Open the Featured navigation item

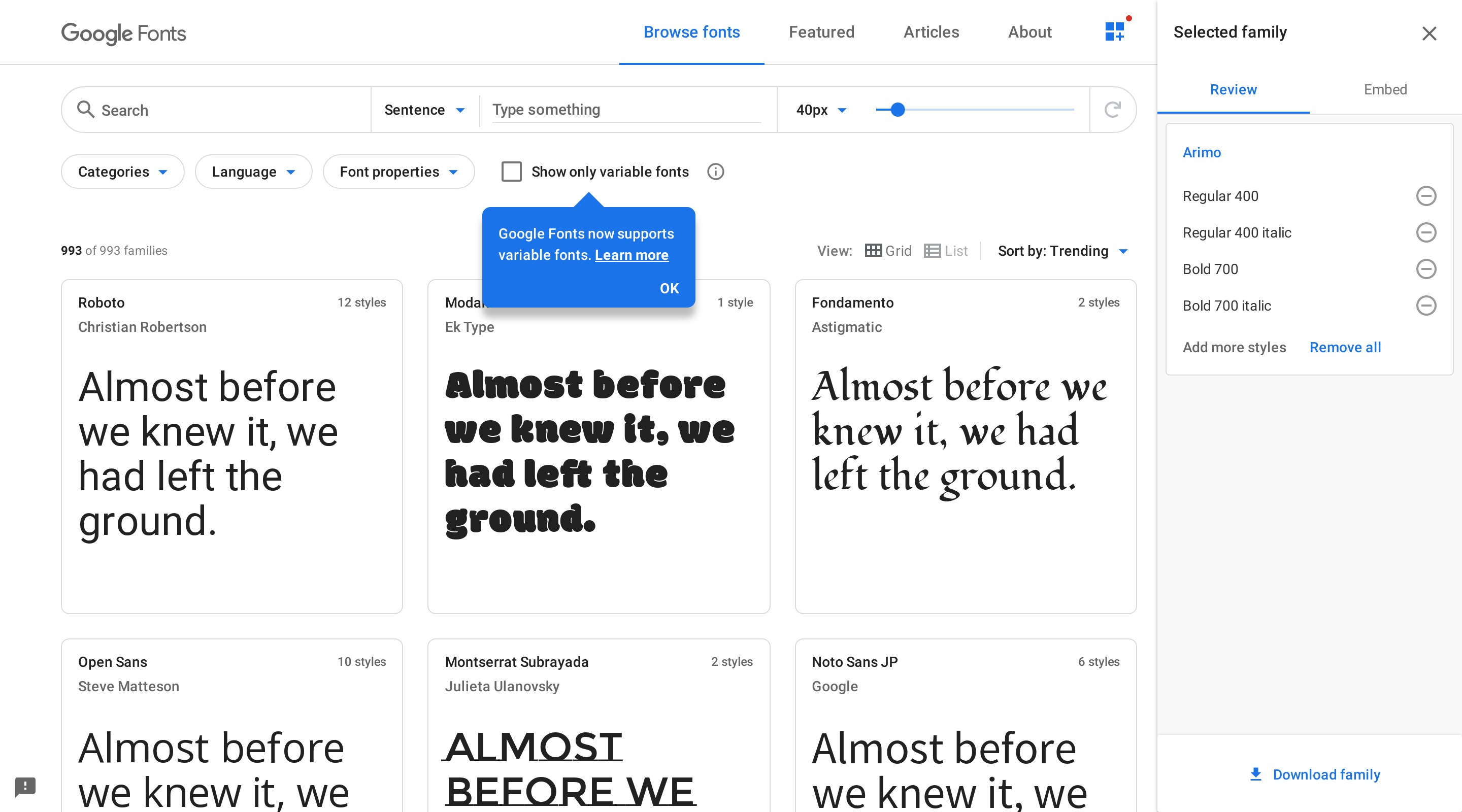coord(821,32)
